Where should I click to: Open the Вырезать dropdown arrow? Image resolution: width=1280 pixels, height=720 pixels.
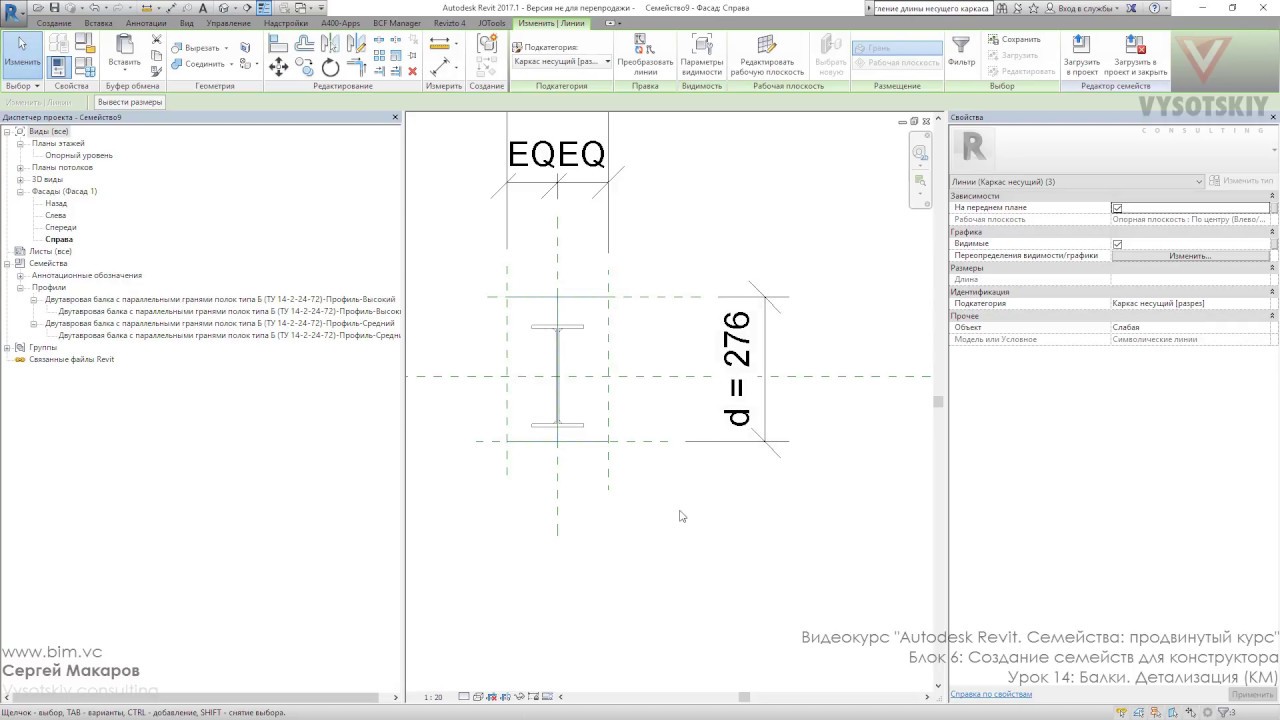pyautogui.click(x=226, y=48)
